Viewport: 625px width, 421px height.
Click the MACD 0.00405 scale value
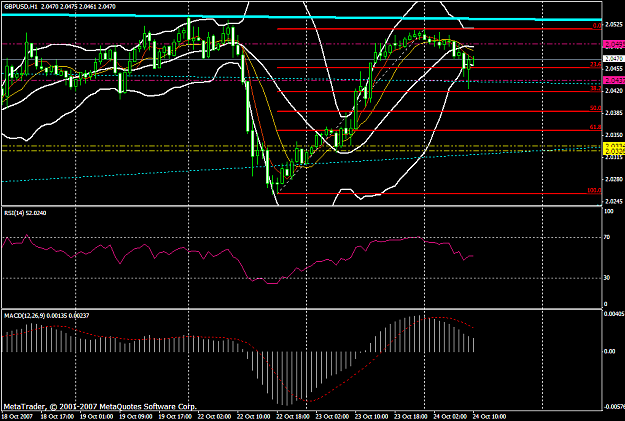point(614,314)
